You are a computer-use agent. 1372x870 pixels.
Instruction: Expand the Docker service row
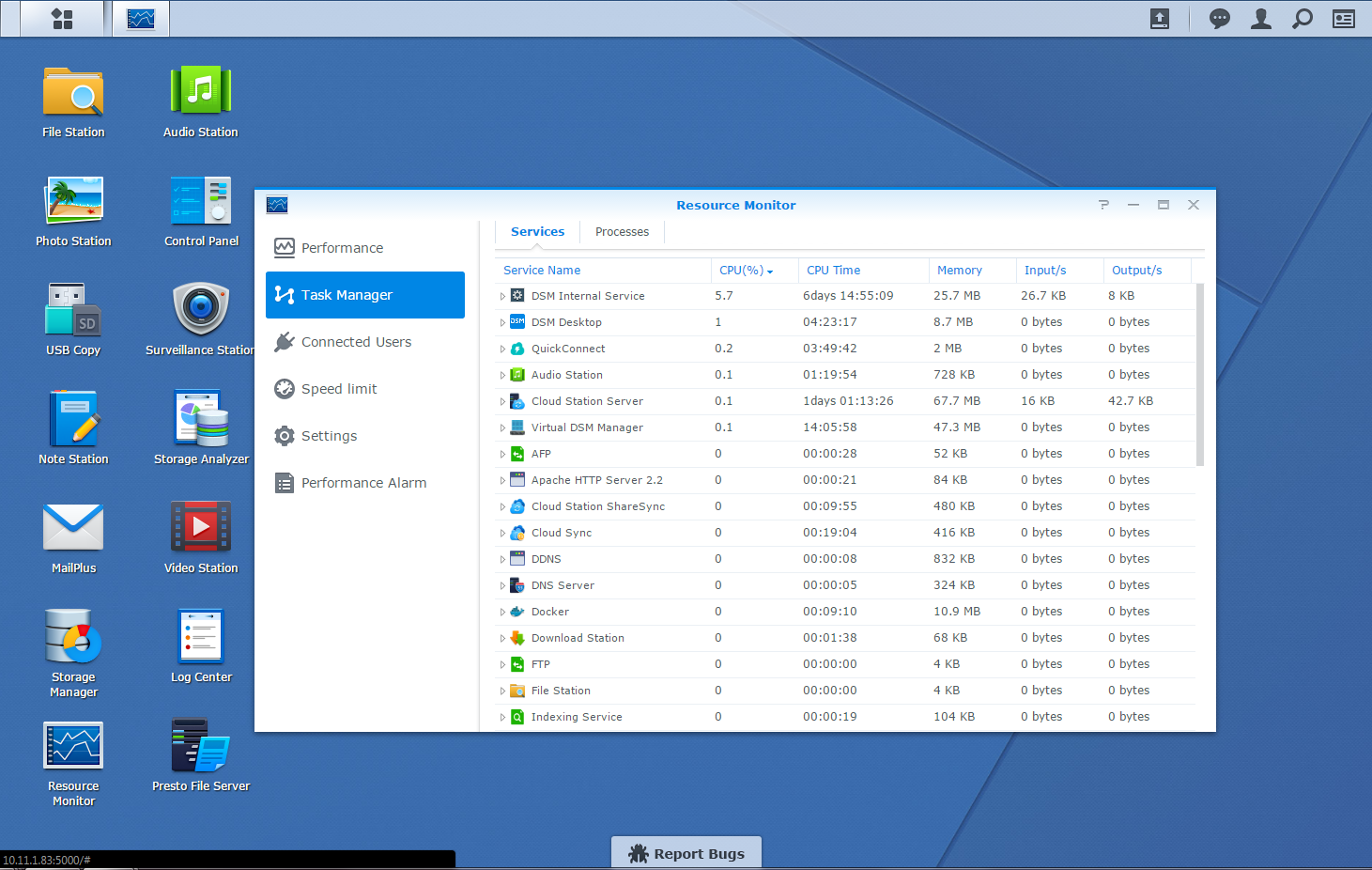(x=502, y=612)
